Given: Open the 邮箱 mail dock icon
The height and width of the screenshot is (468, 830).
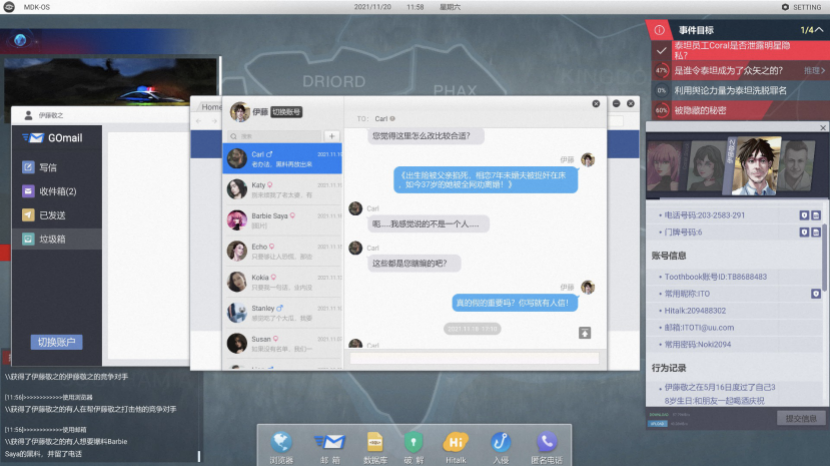Looking at the screenshot, I should [x=330, y=443].
